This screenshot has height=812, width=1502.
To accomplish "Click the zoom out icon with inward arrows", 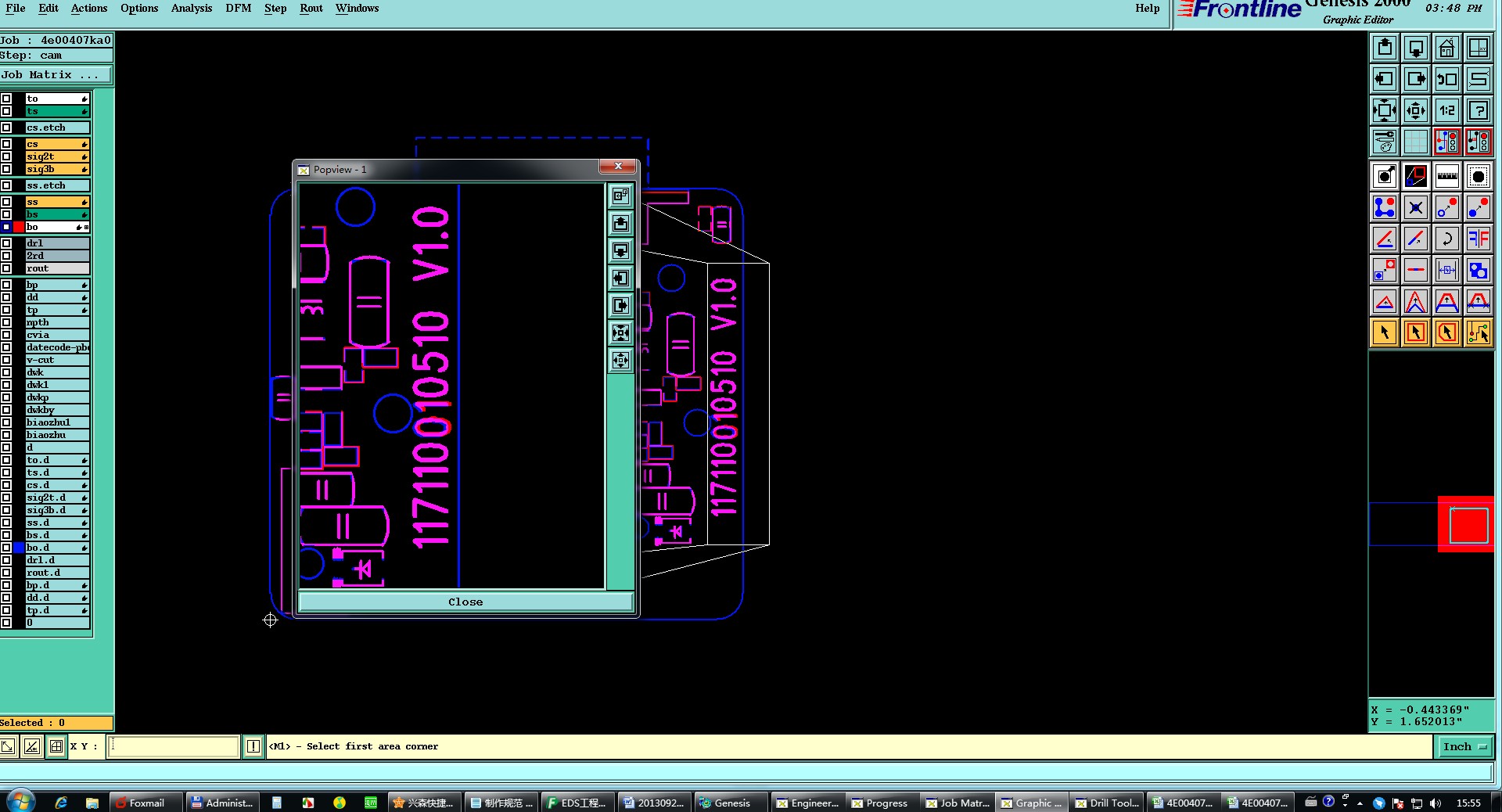I will (x=1416, y=111).
